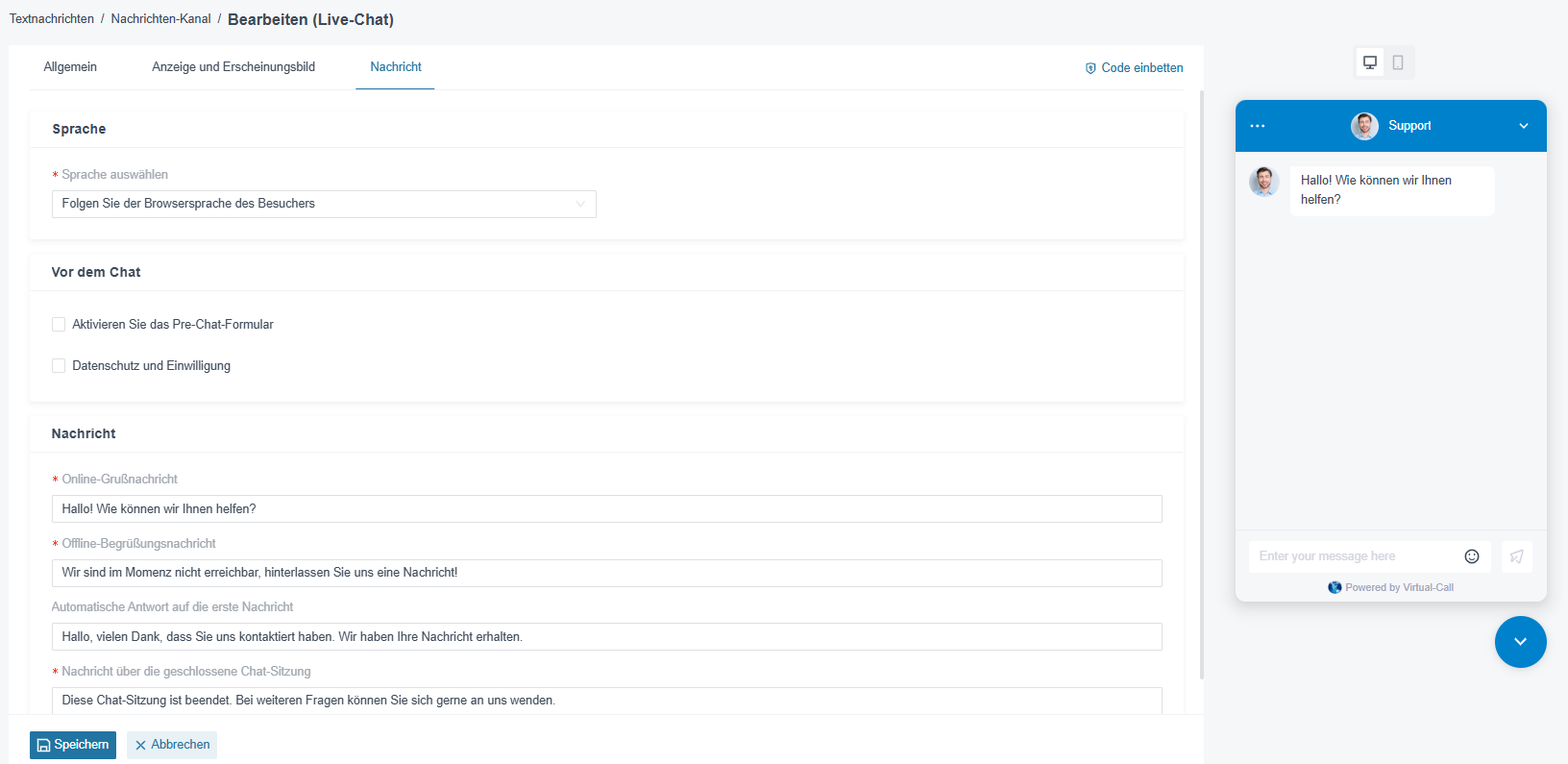Viewport: 1568px width, 764px height.
Task: Click 'Vor dem Chat' section heading
Action: pos(96,273)
